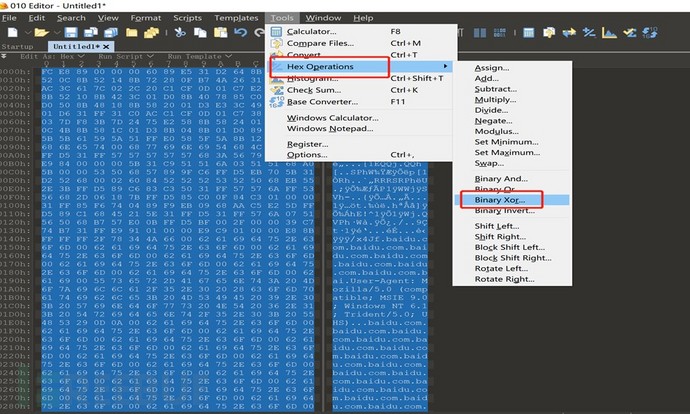Click the two-column view toolbar icon
Screen dimensions: 690x414
480,33
